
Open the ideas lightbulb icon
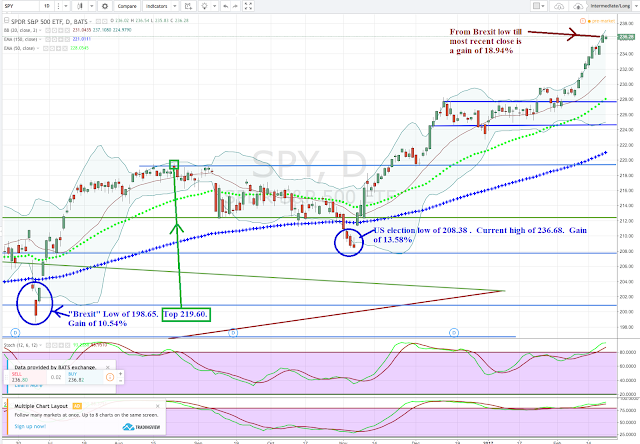pyautogui.click(x=204, y=6)
